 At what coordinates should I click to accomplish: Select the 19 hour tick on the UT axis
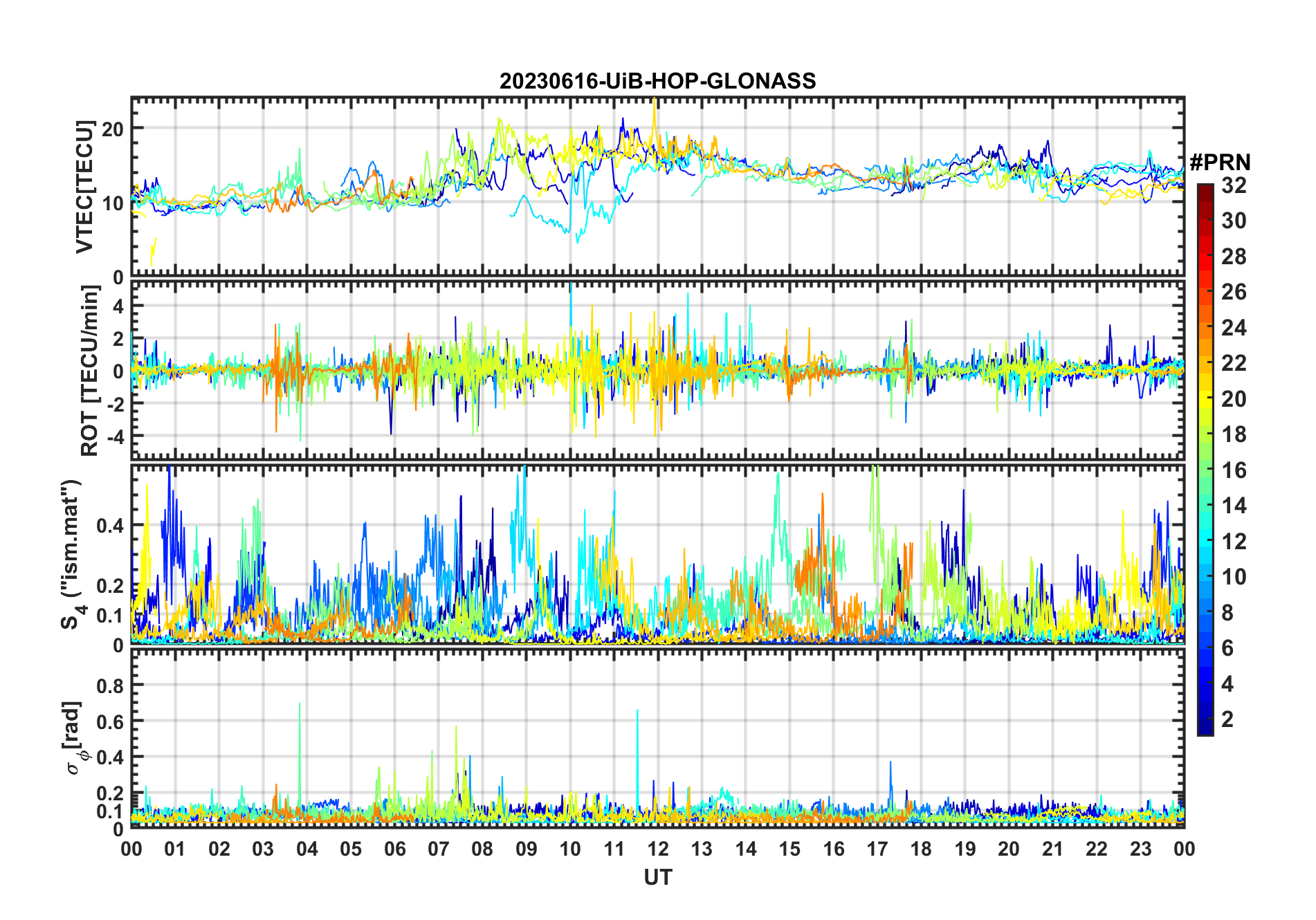pyautogui.click(x=965, y=849)
